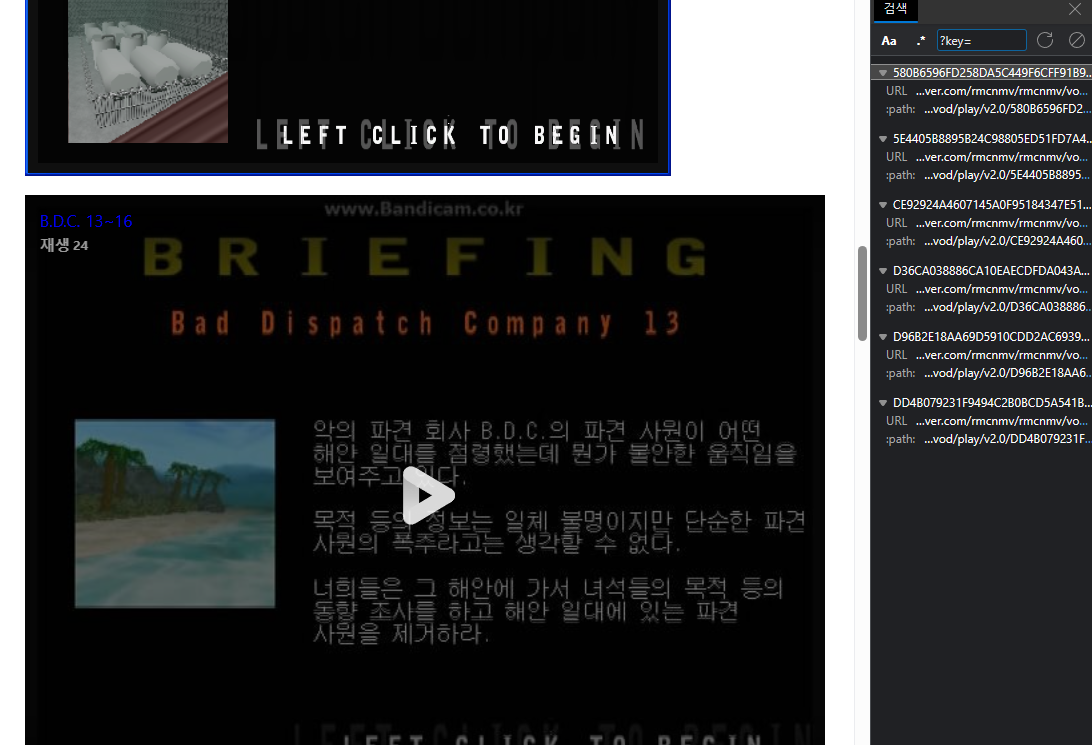This screenshot has width=1092, height=745.
Task: Toggle the regular expression search option
Action: click(x=921, y=41)
